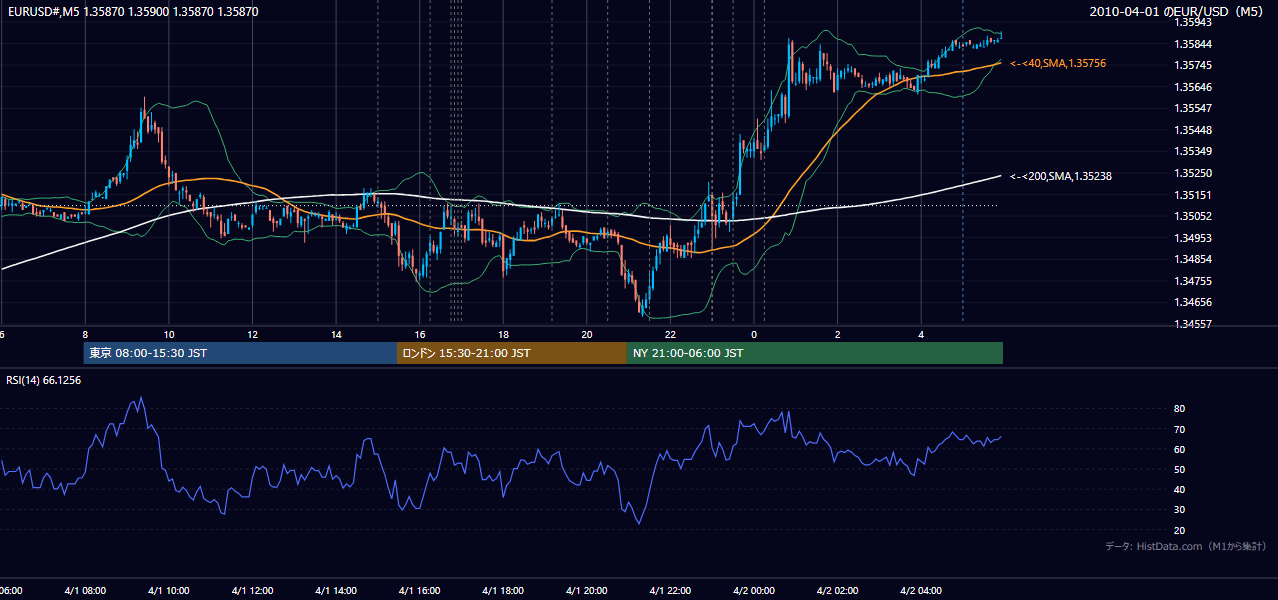1278x600 pixels.
Task: Click price level 1.35745 on the axis
Action: click(x=1192, y=65)
